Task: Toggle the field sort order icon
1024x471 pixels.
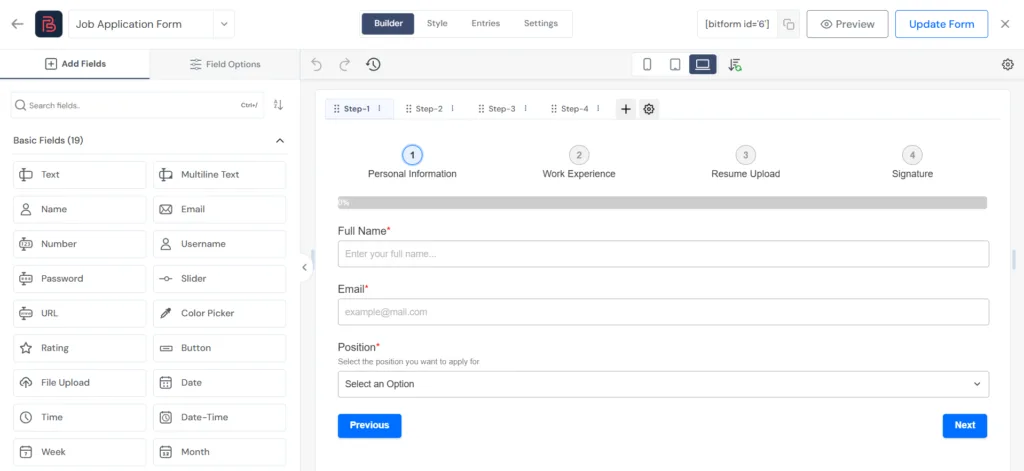Action: tap(278, 105)
